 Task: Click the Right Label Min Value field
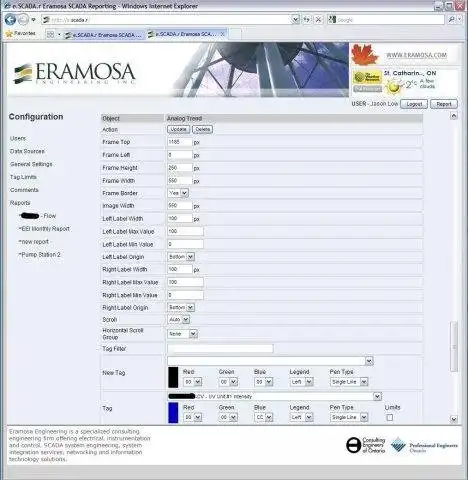(185, 295)
